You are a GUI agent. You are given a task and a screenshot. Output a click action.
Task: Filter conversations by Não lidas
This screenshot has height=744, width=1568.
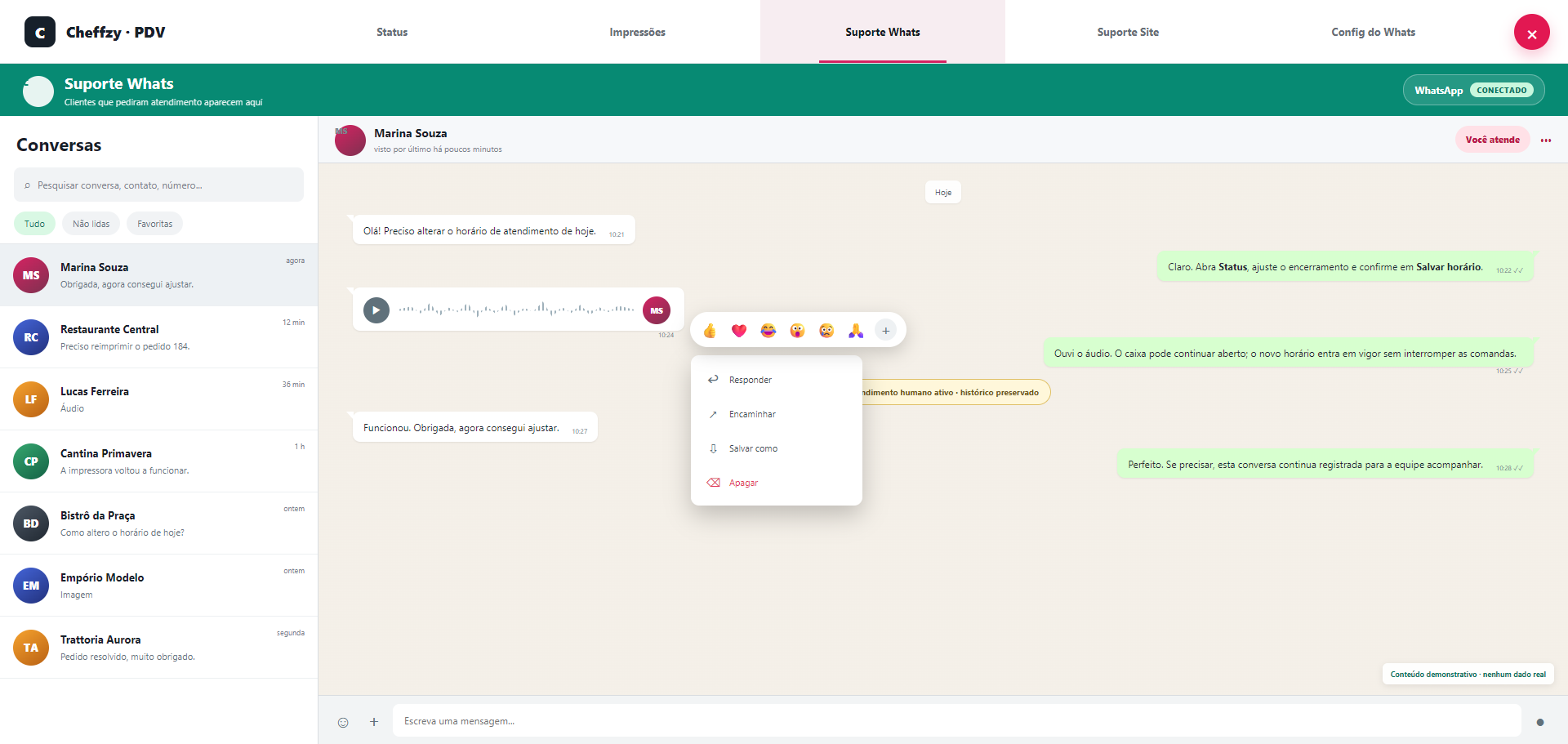point(91,224)
